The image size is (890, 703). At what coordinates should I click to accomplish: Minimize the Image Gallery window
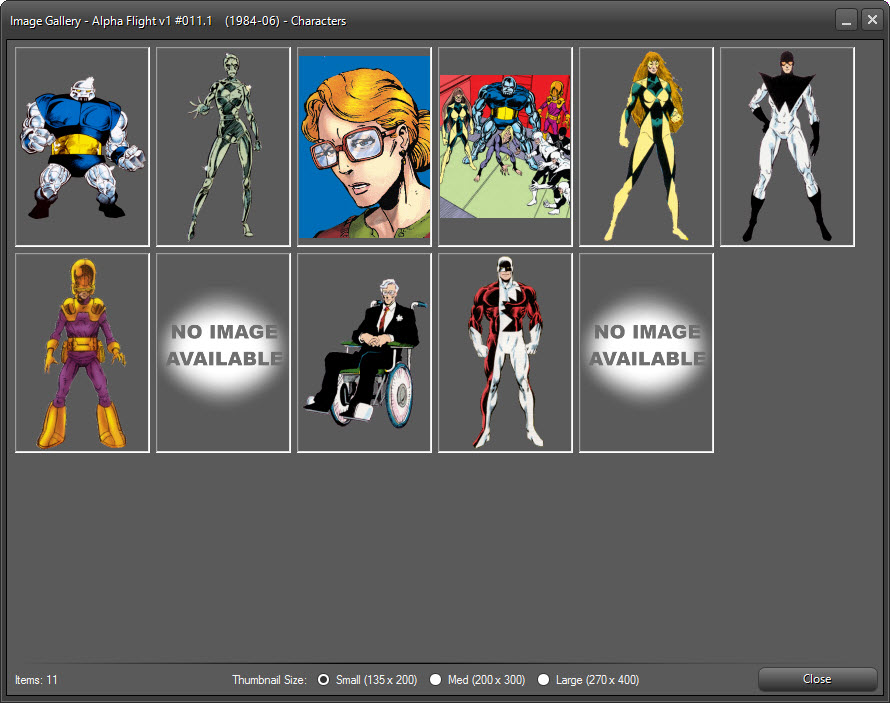(x=846, y=20)
